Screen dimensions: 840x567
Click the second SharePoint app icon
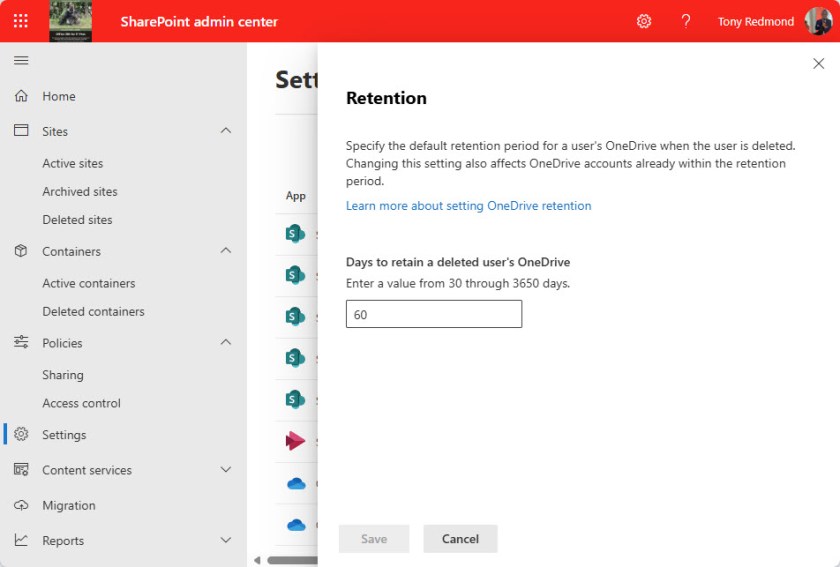pyautogui.click(x=295, y=275)
